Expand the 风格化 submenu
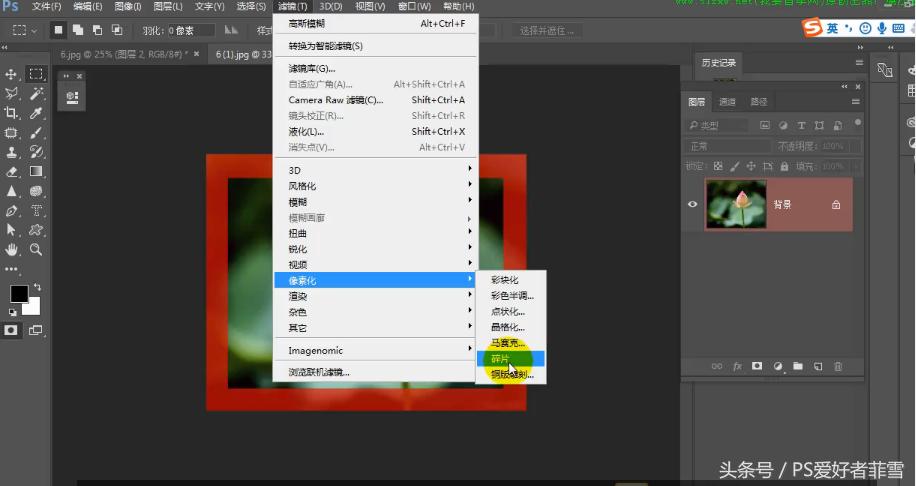 pyautogui.click(x=376, y=186)
